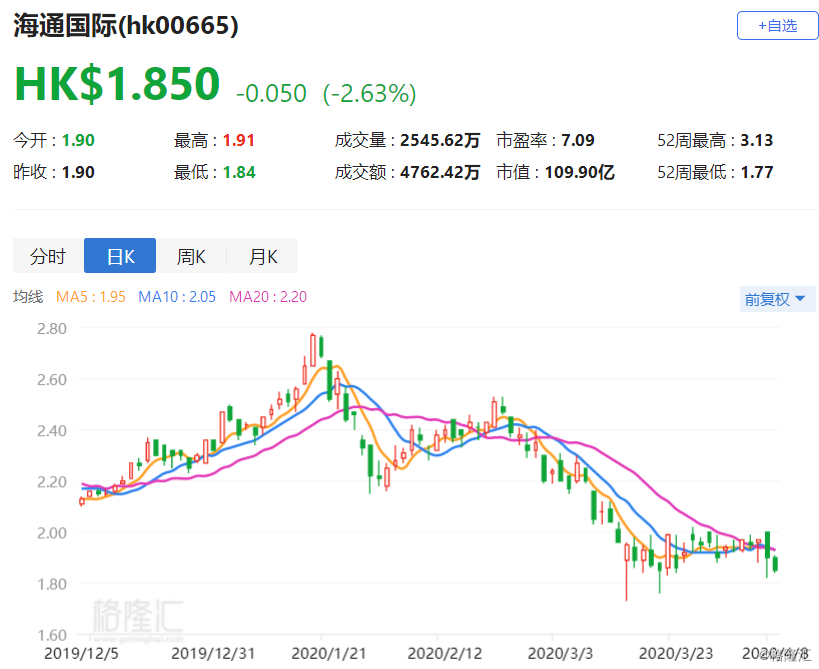Click the 2020/3/3 date axis label
Image resolution: width=819 pixels, height=669 pixels.
(560, 653)
